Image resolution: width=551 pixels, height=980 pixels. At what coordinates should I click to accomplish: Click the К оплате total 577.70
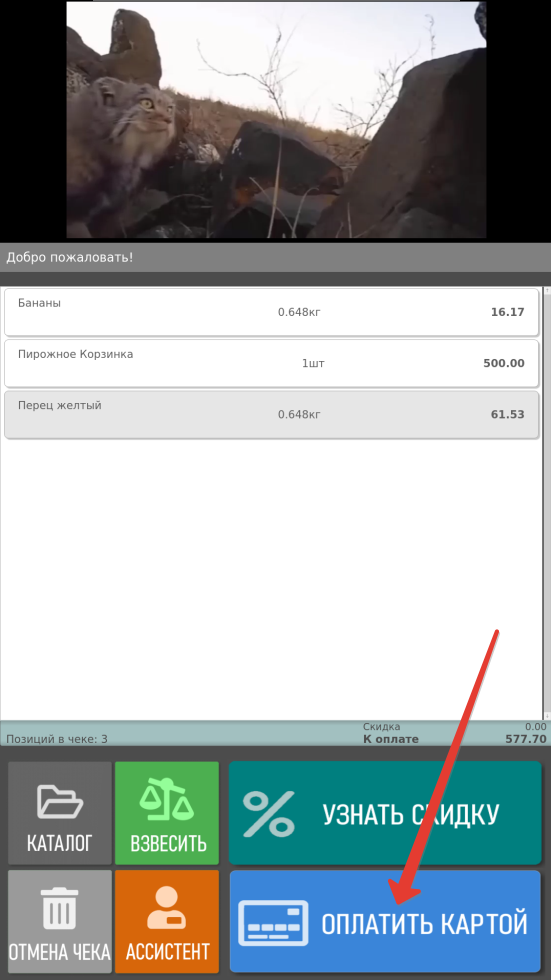point(525,739)
